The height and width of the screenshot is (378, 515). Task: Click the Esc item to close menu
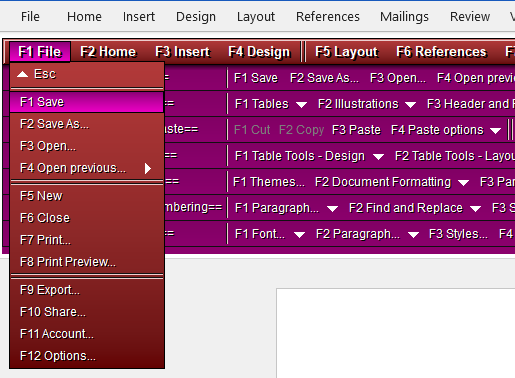tap(87, 74)
